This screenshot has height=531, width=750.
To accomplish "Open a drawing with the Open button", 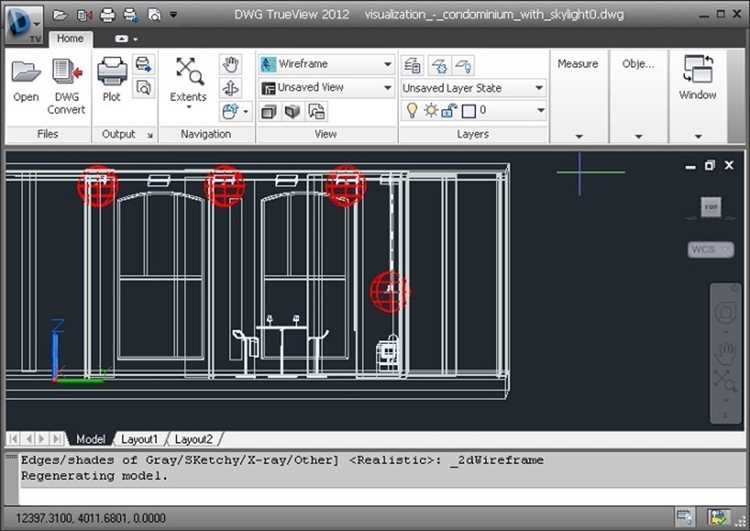I will (26, 80).
